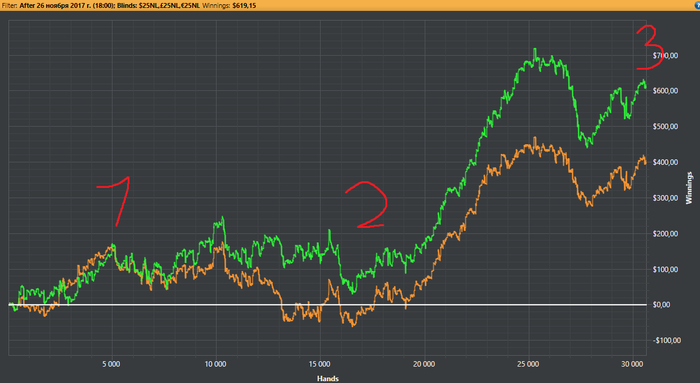Click the $400,00 y-axis label
This screenshot has height=383, width=700.
pyautogui.click(x=665, y=162)
